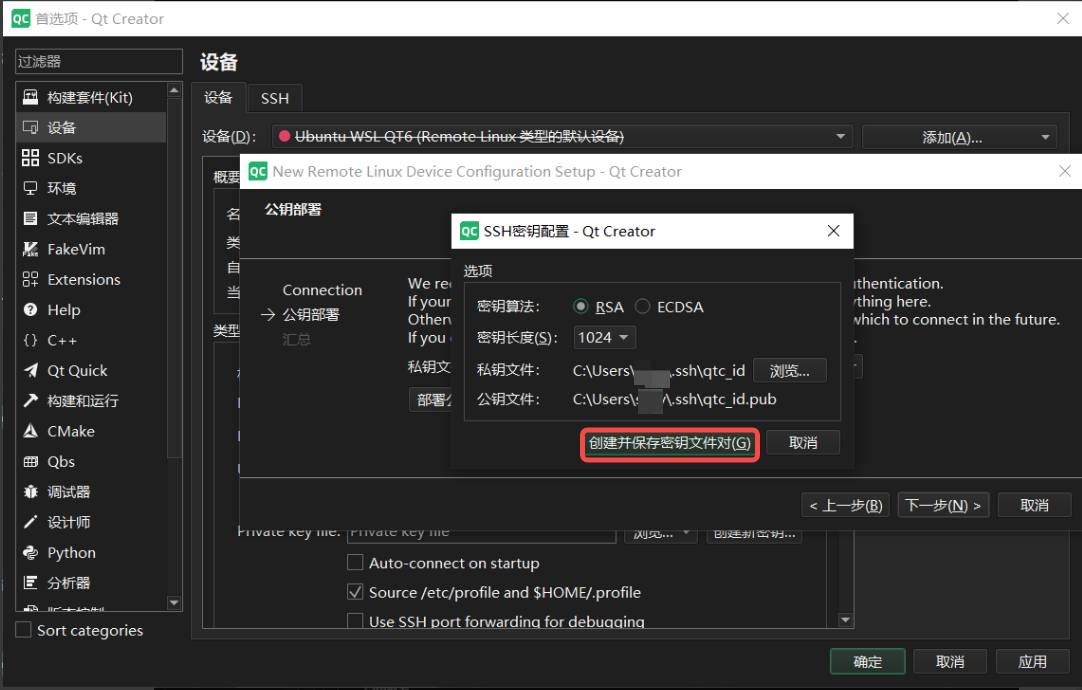The image size is (1082, 690).
Task: Open the FakeVim settings icon
Action: (x=30, y=249)
